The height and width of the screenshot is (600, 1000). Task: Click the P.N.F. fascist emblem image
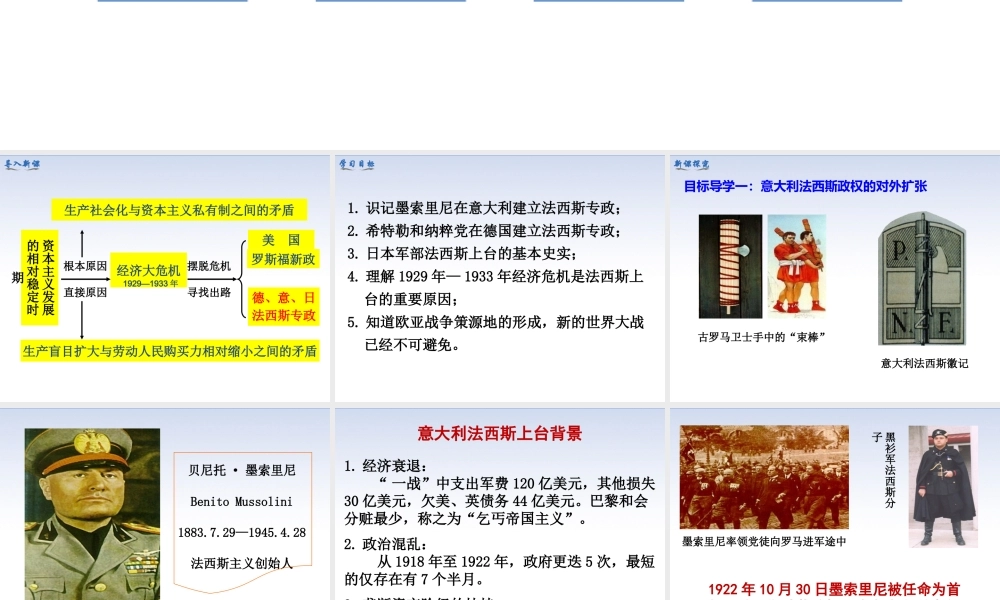[921, 278]
